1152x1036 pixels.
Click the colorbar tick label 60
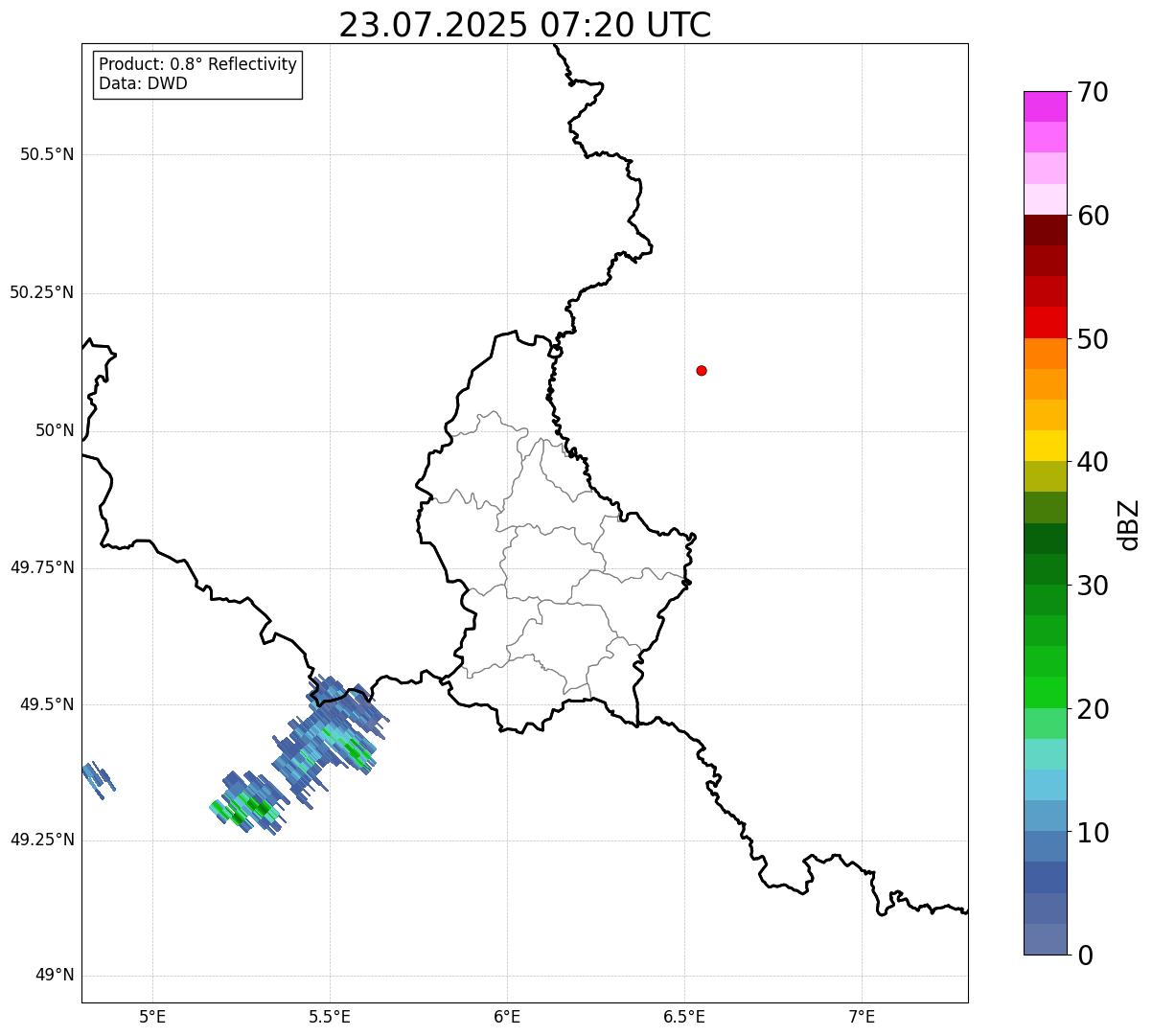(x=1093, y=216)
